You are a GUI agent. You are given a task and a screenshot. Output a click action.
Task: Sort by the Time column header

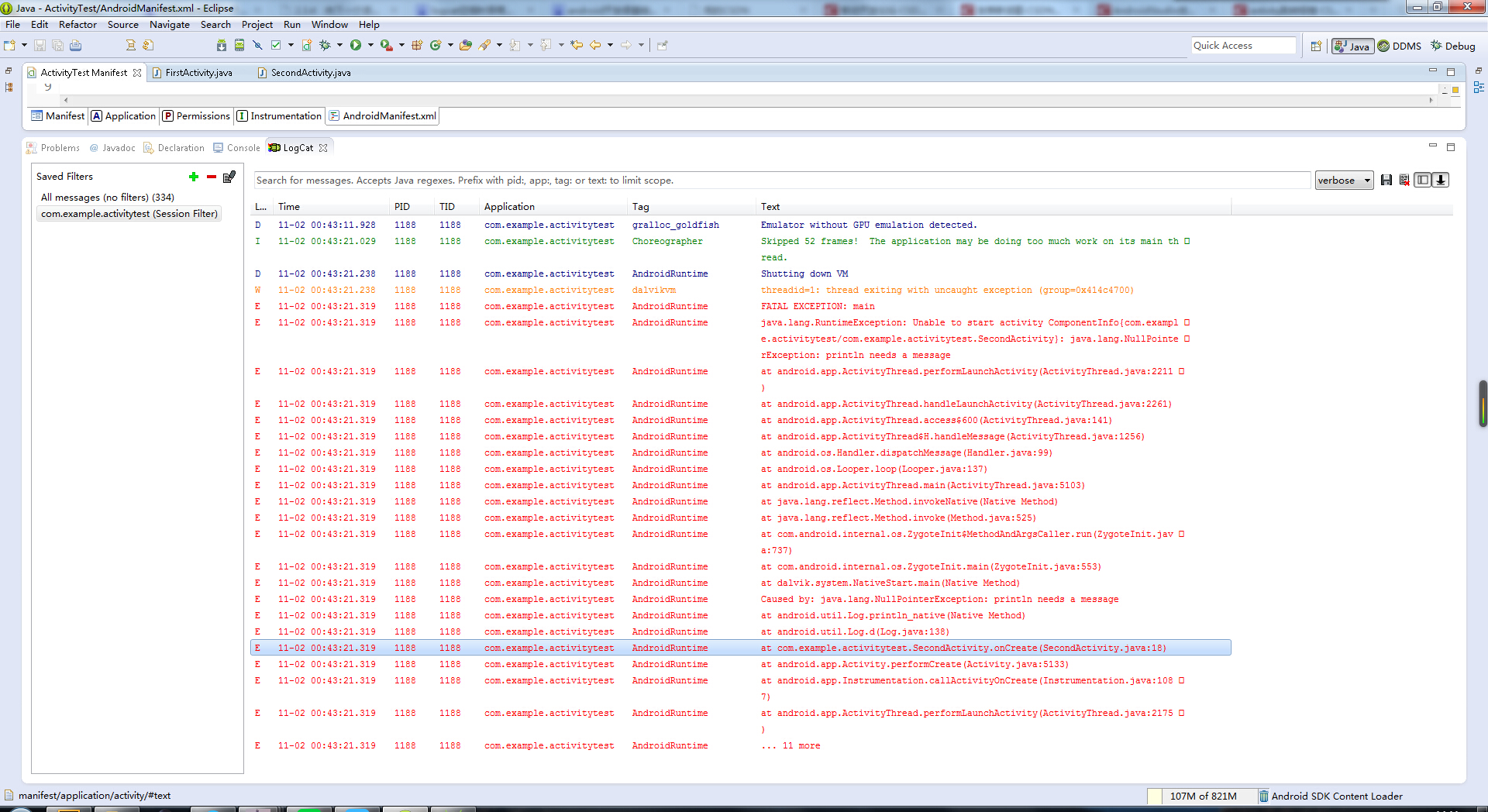(x=332, y=207)
